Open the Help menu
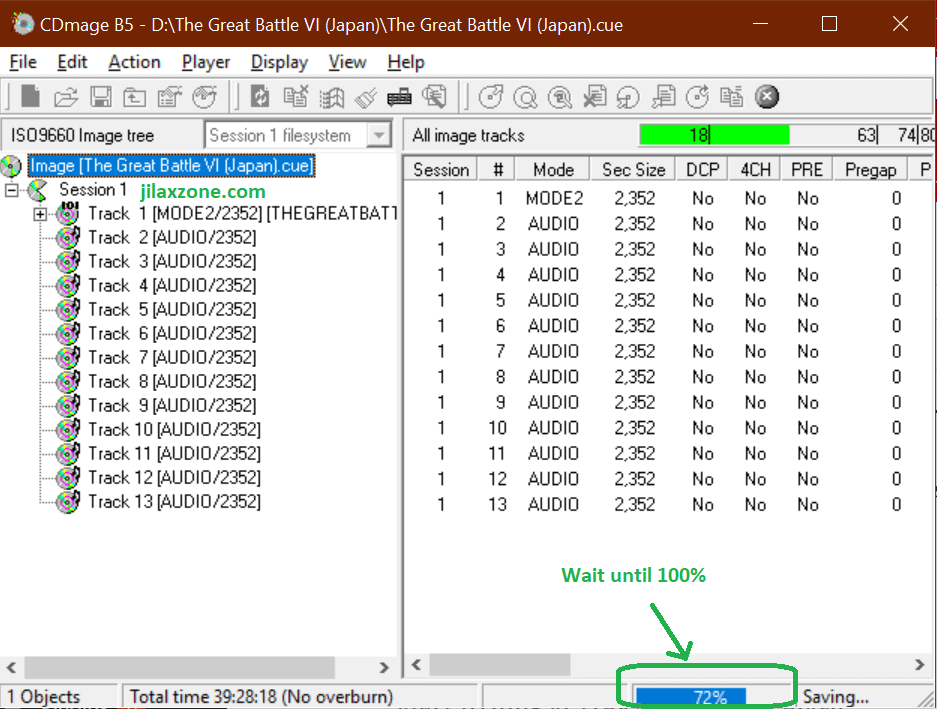 (x=406, y=62)
